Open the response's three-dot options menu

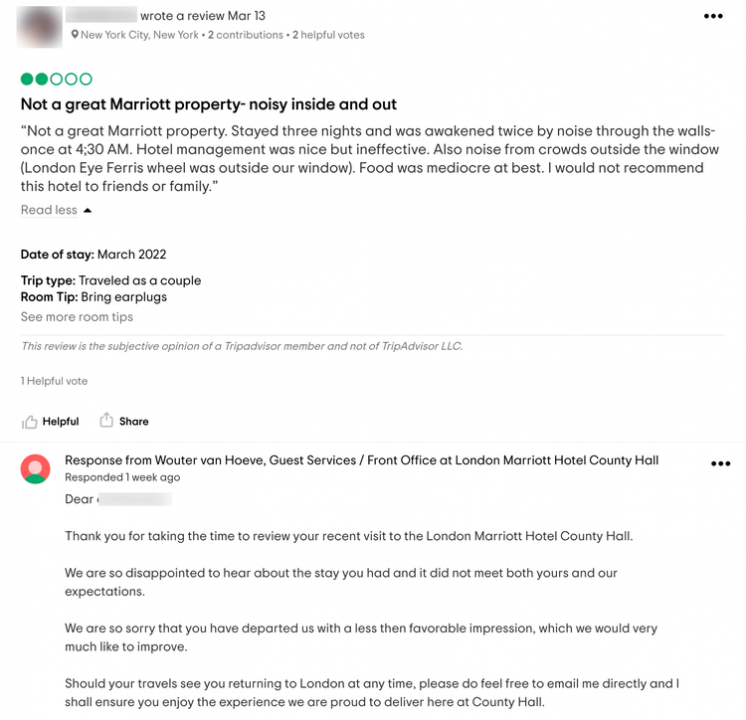coord(720,464)
